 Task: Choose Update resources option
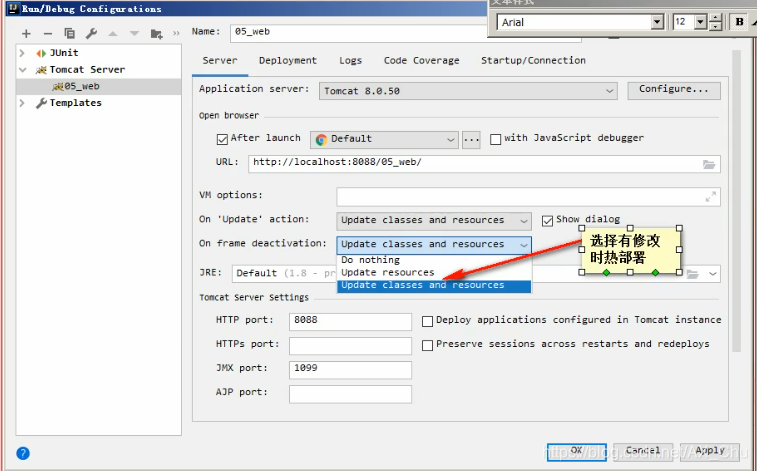(434, 272)
